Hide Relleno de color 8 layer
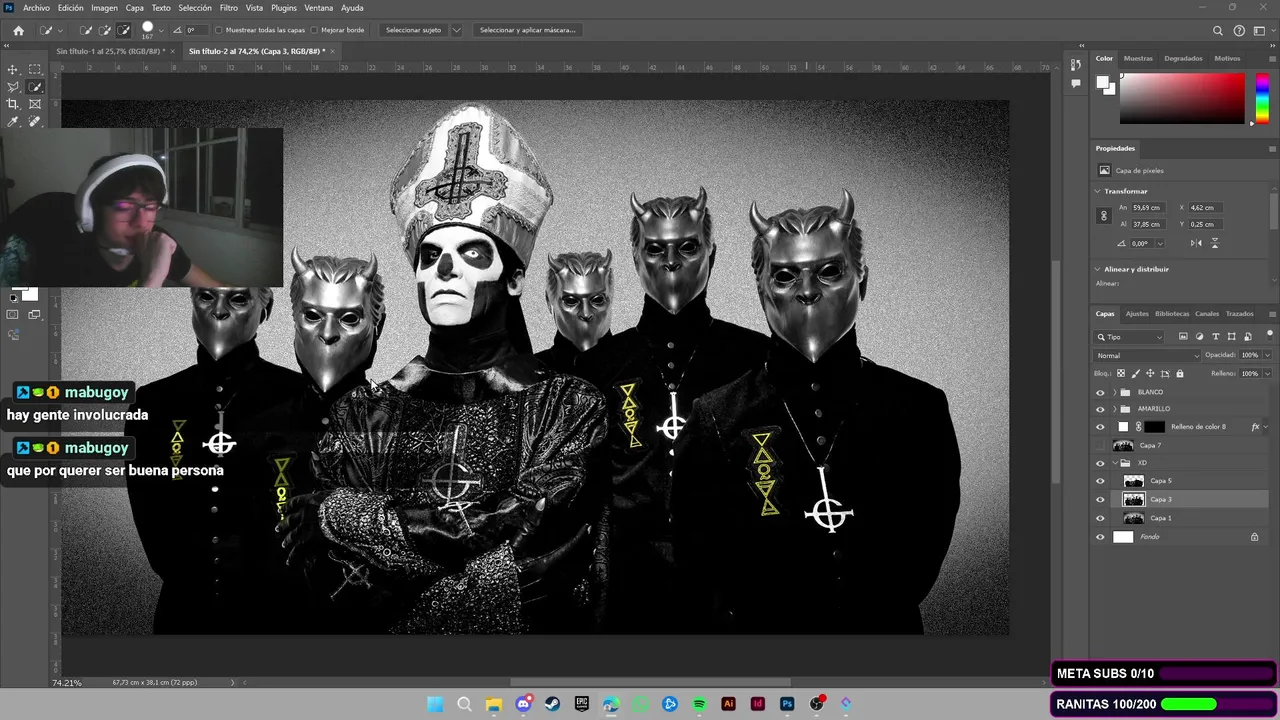 (1100, 427)
